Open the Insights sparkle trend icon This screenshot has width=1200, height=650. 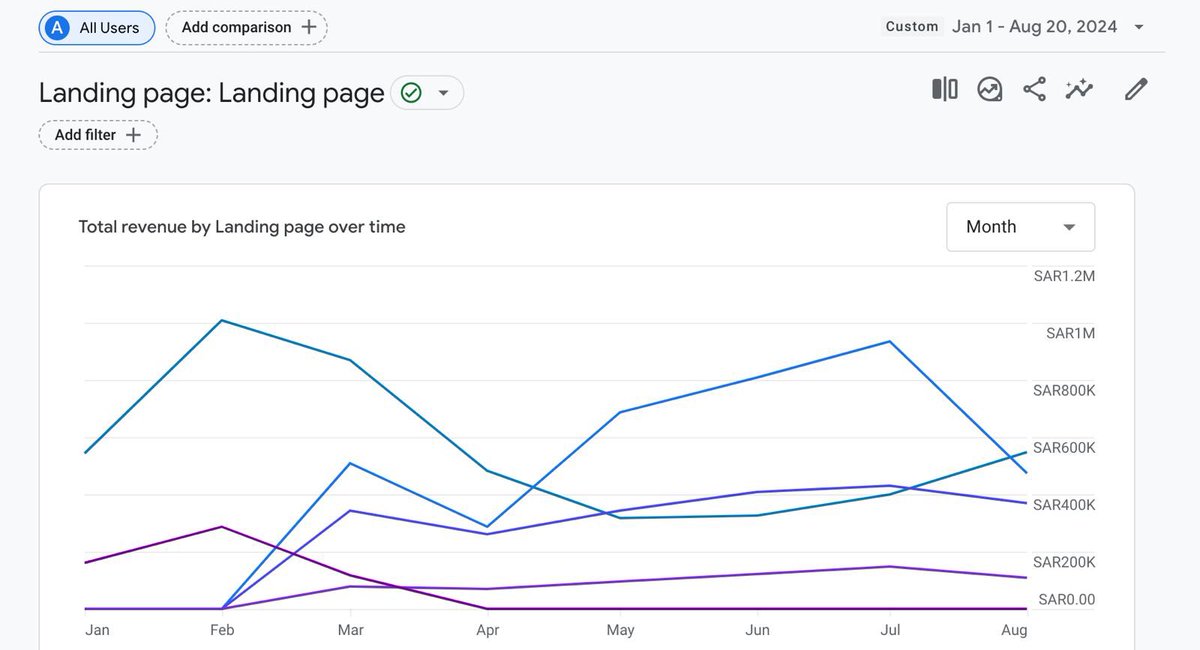(1080, 89)
